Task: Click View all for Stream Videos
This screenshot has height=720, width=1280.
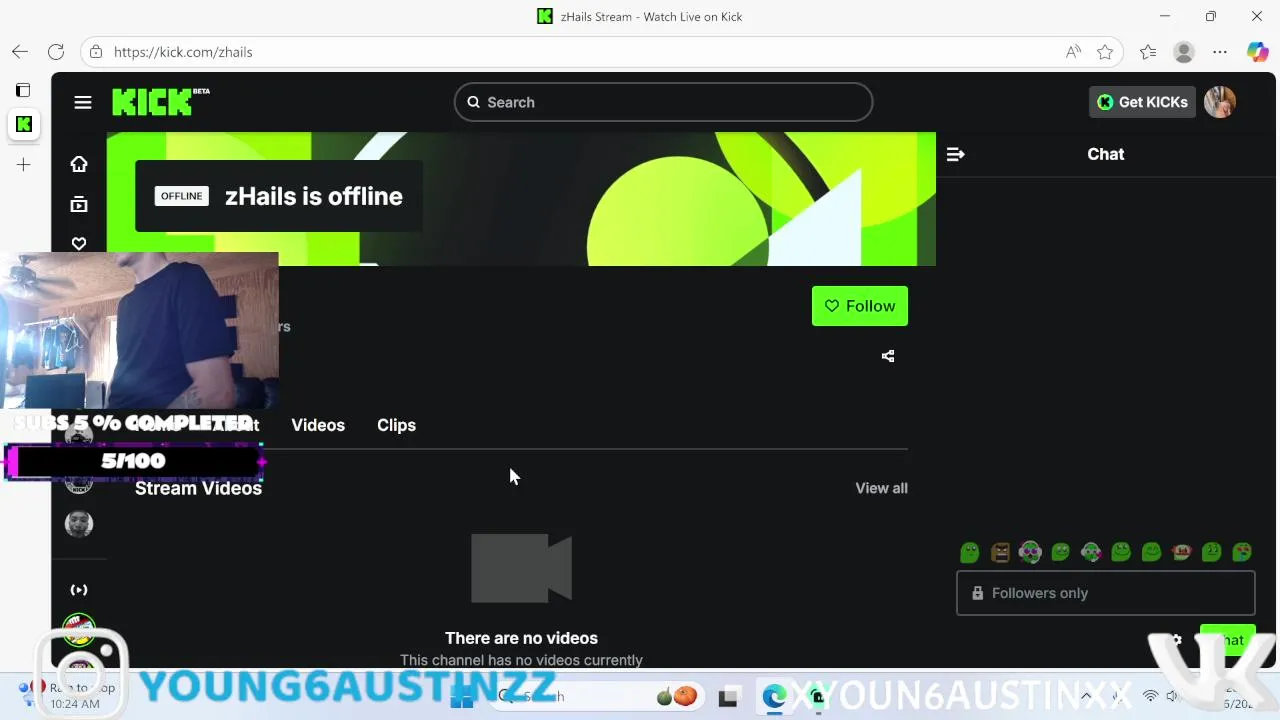Action: point(881,488)
